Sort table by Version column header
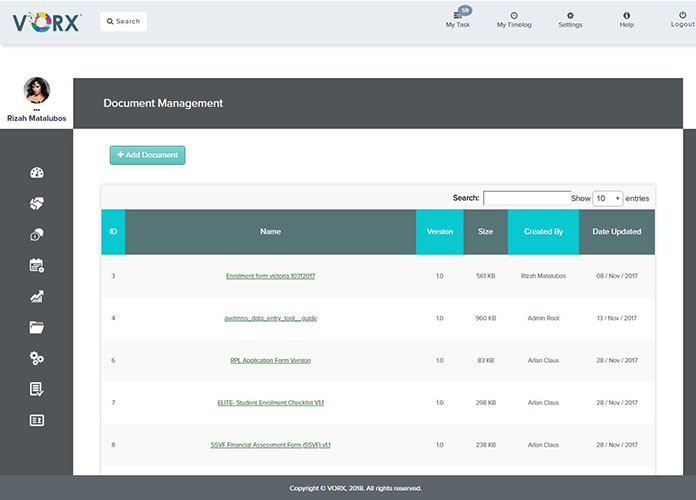Viewport: 696px width, 500px height. [x=439, y=231]
